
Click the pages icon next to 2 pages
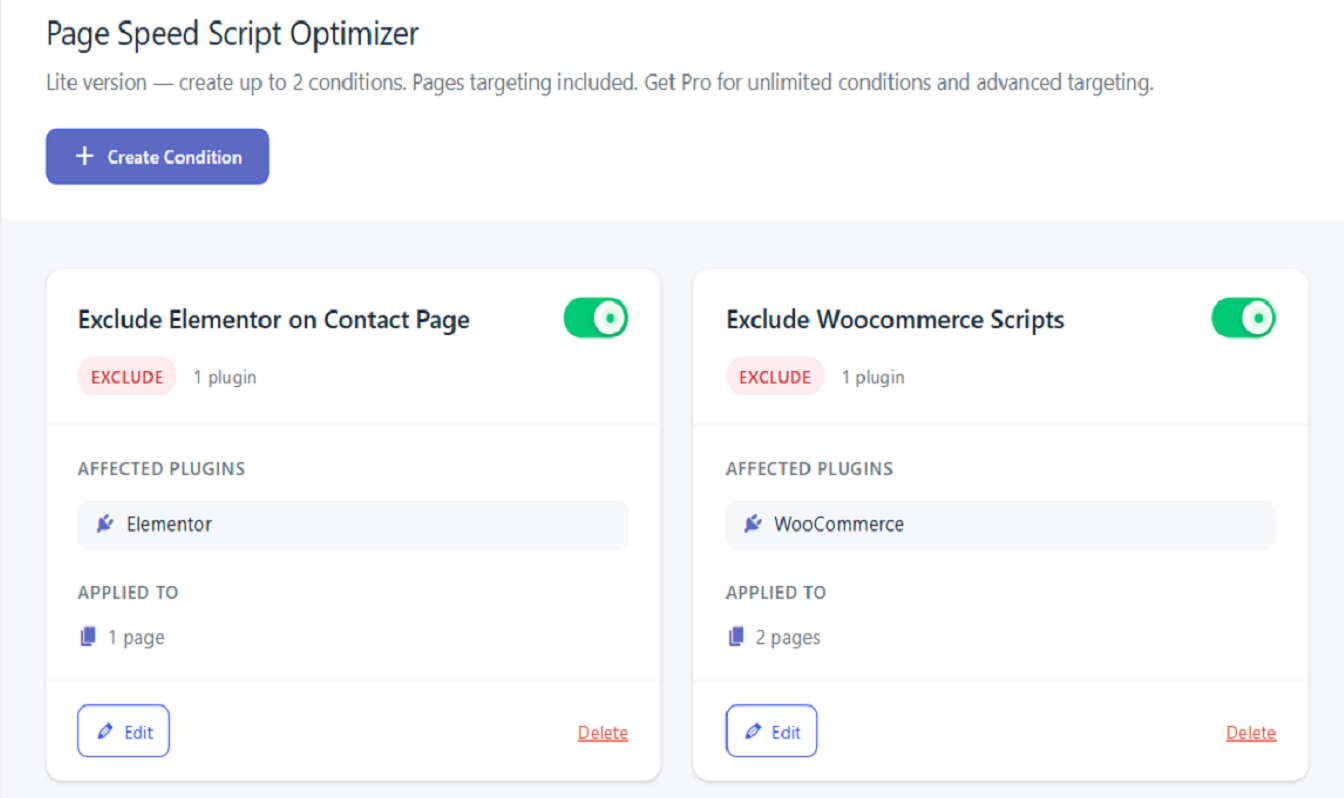737,637
